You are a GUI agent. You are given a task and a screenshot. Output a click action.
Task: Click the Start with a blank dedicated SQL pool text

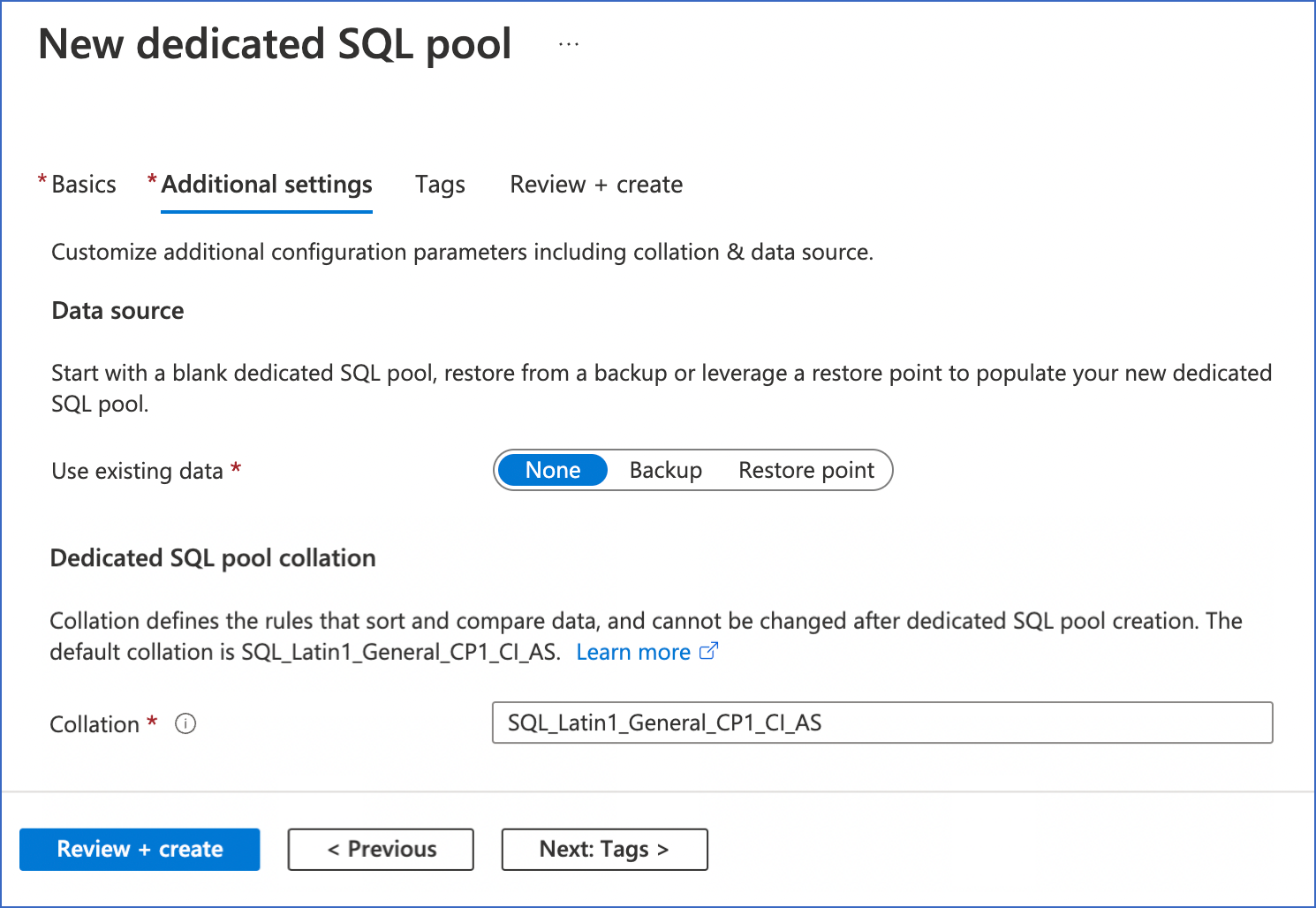[662, 389]
